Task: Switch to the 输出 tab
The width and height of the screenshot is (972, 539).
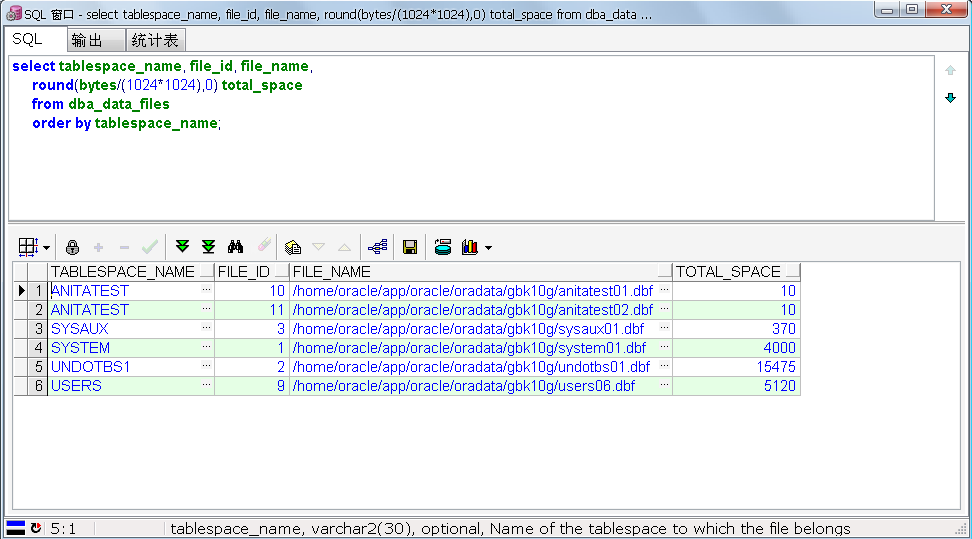Action: pos(95,40)
